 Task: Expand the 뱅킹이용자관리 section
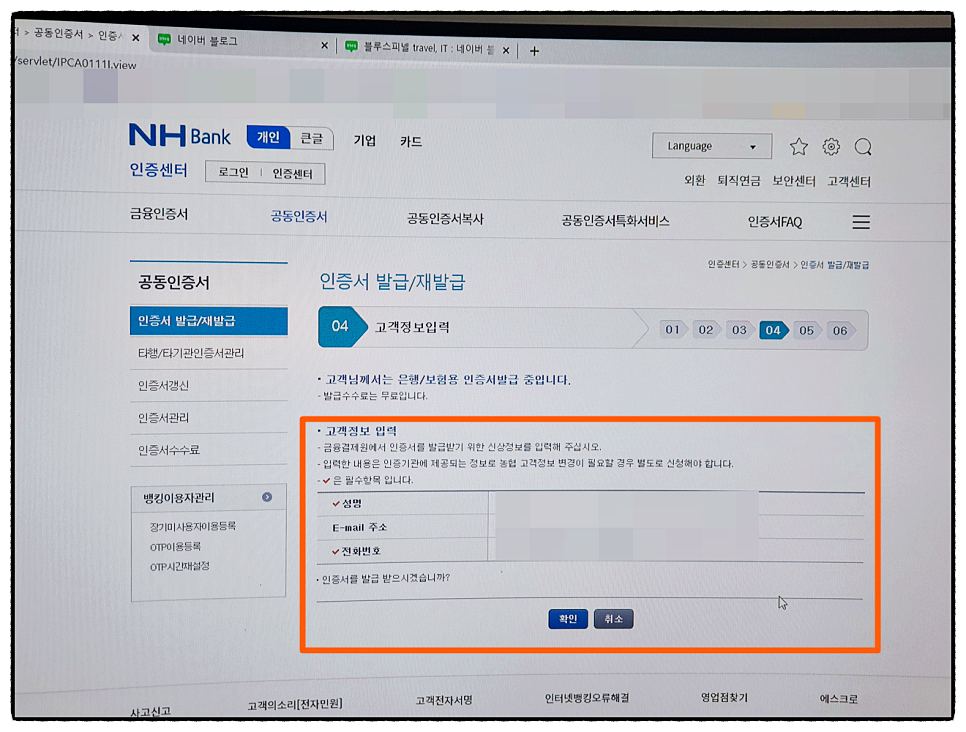208,498
